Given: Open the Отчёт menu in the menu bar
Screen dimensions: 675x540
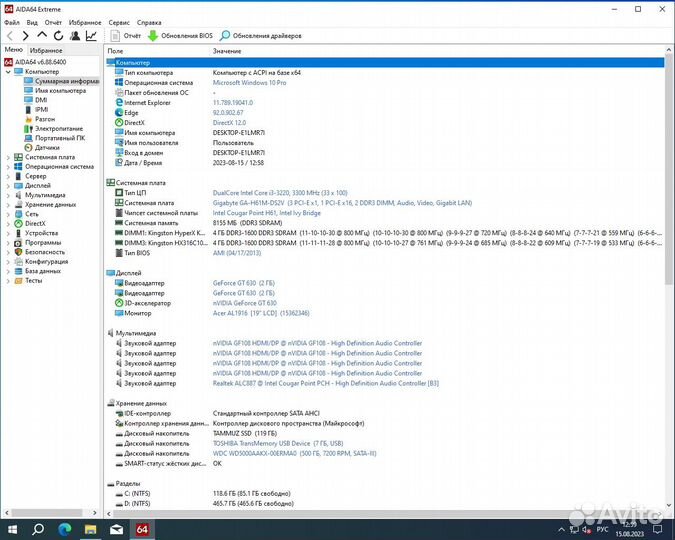Looking at the screenshot, I should pos(53,22).
